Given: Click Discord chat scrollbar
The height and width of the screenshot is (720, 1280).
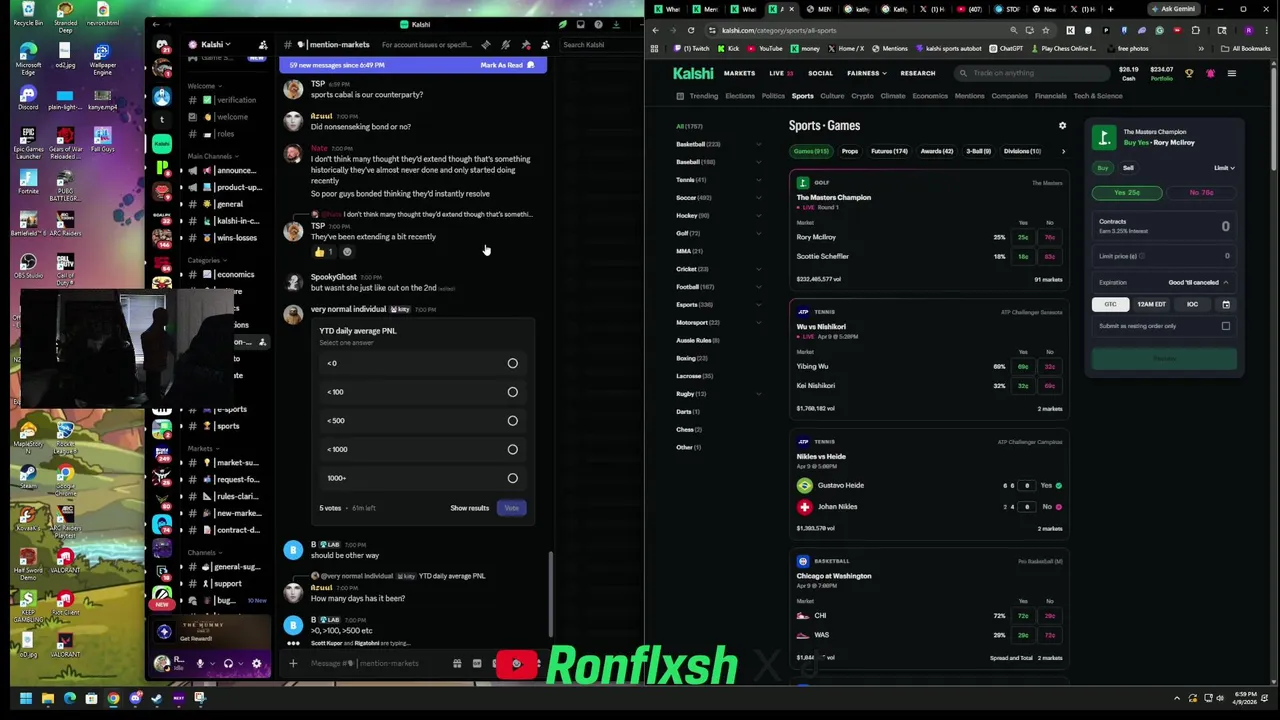Looking at the screenshot, I should click(x=549, y=595).
